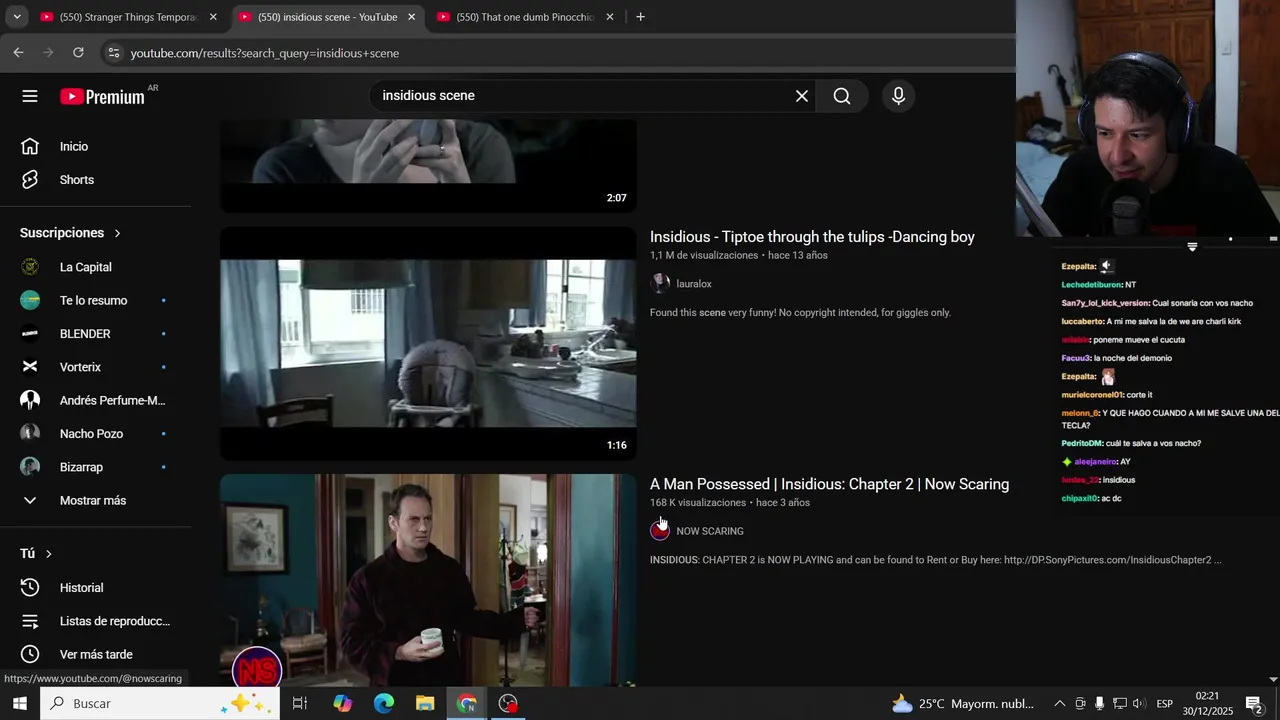Viewport: 1280px width, 720px height.
Task: Open the YouTube hamburger guide menu
Action: (x=30, y=96)
